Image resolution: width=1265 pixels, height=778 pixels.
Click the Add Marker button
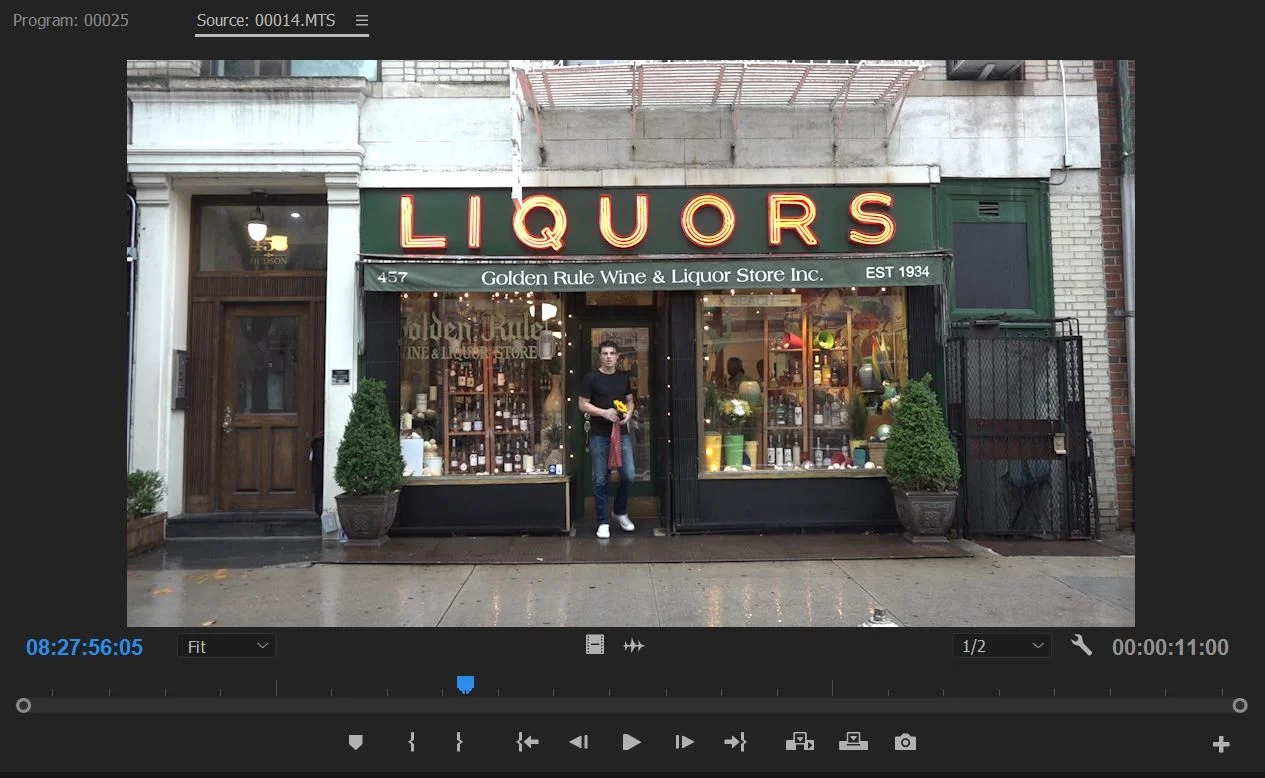pos(355,742)
